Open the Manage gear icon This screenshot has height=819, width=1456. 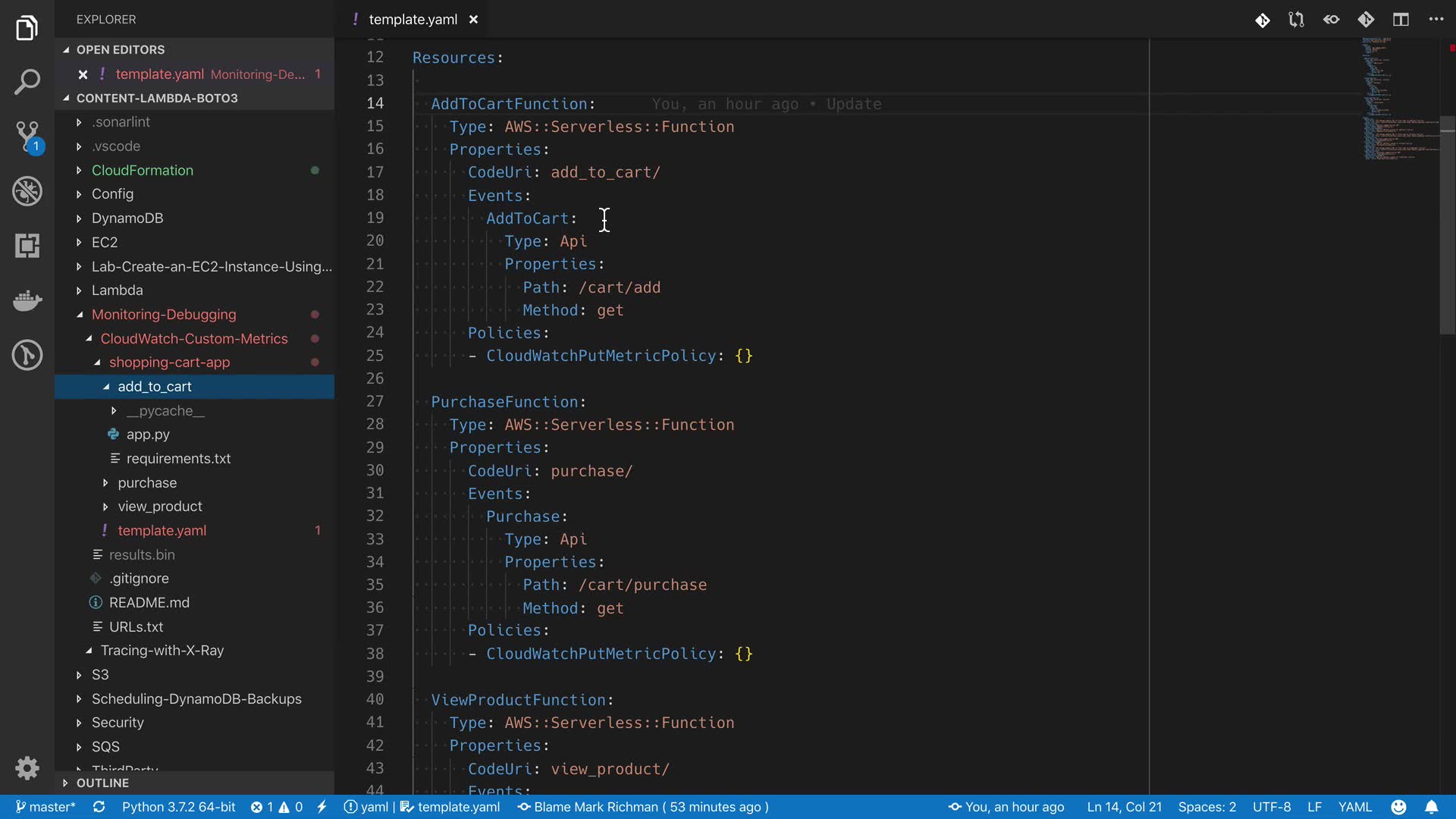(x=27, y=768)
